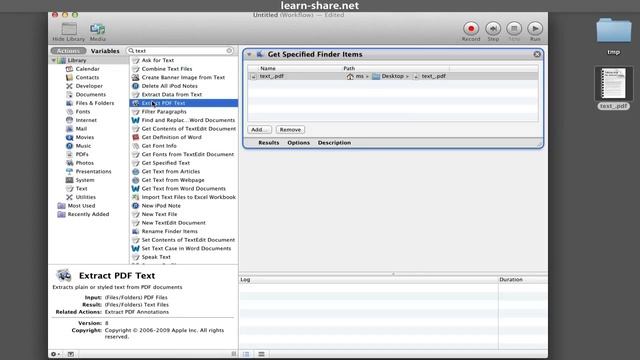Collapse Get Specified Finder Items disclosure triangle
The width and height of the screenshot is (640, 360).
[249, 54]
